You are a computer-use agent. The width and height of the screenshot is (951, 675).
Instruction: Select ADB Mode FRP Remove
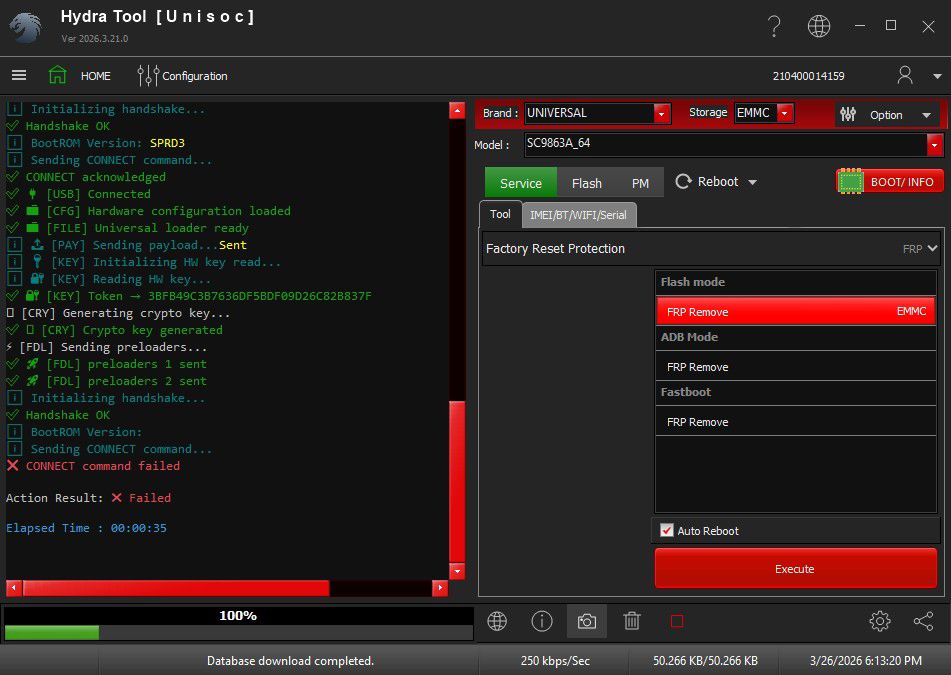(x=796, y=366)
